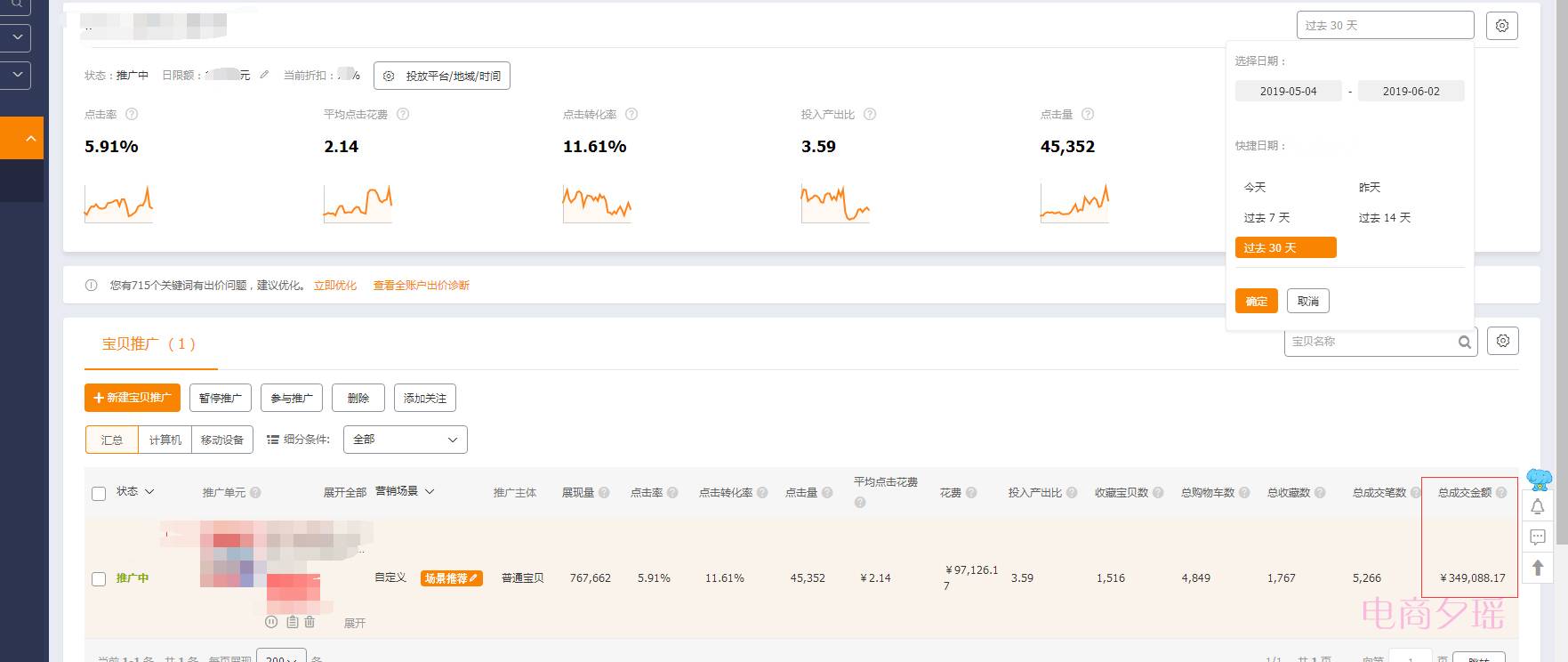Show help for 点击转化率 summary metric

point(631,114)
